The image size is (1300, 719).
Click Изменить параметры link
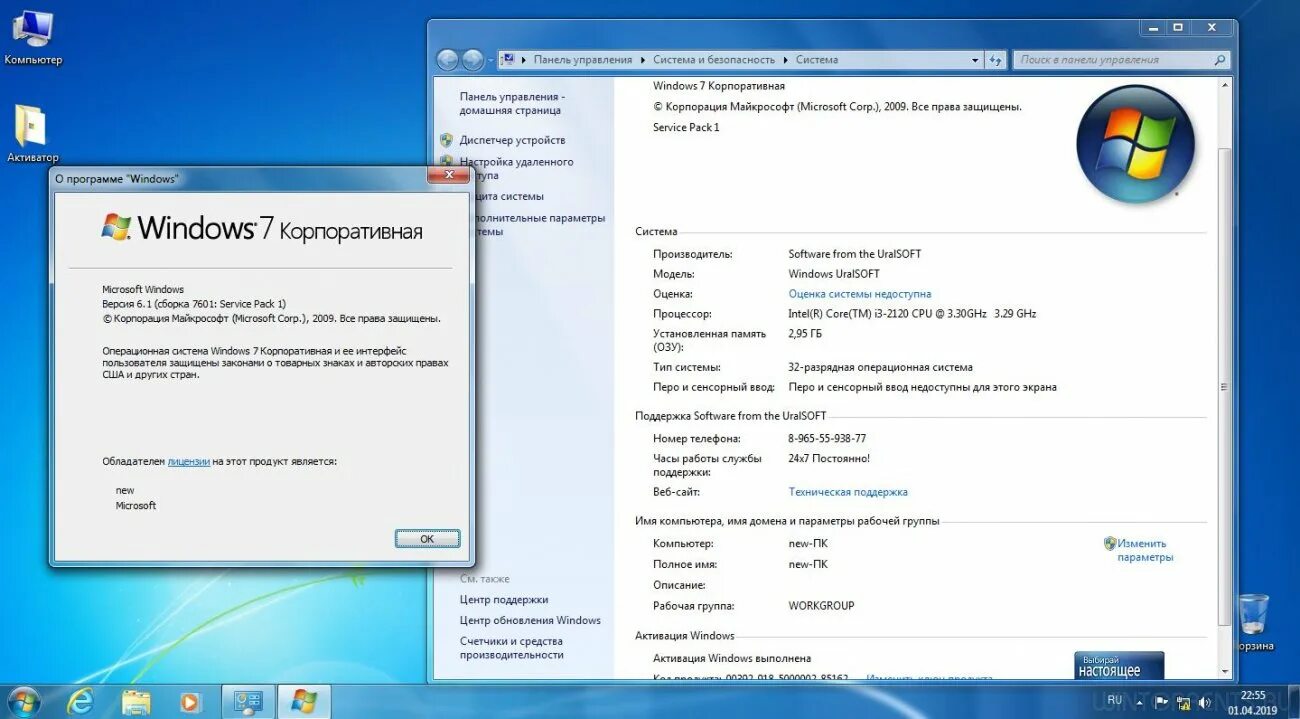point(1145,550)
